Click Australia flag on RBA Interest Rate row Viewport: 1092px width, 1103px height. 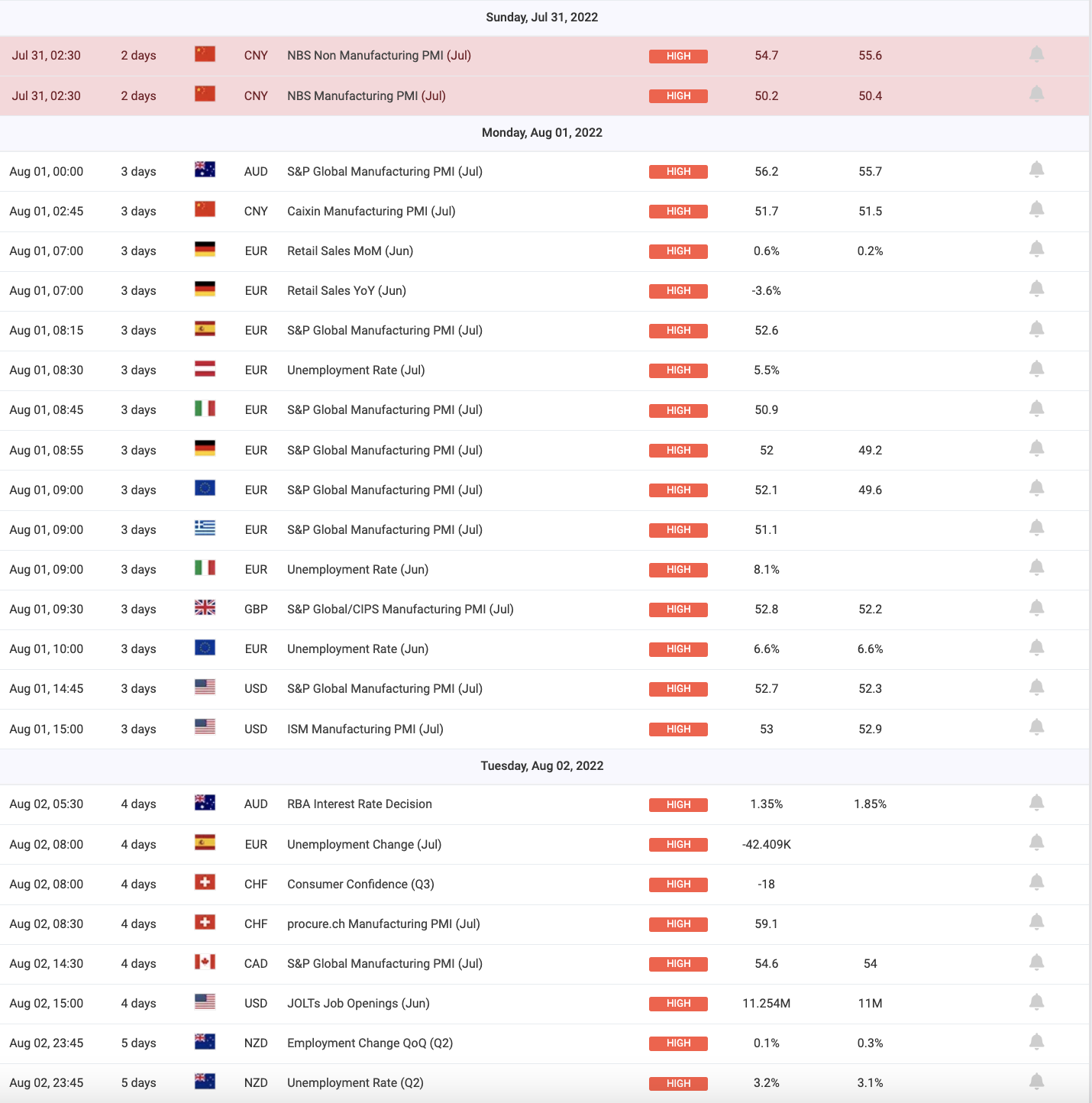pos(205,803)
